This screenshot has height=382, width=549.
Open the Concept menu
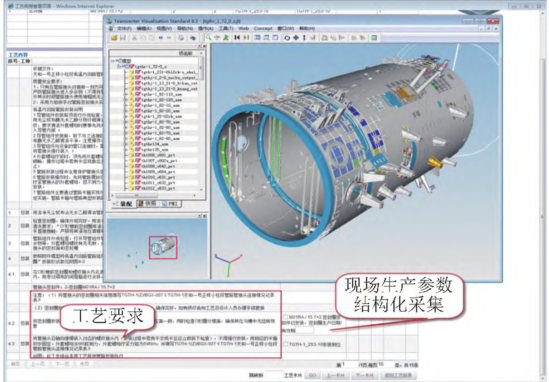(x=263, y=28)
